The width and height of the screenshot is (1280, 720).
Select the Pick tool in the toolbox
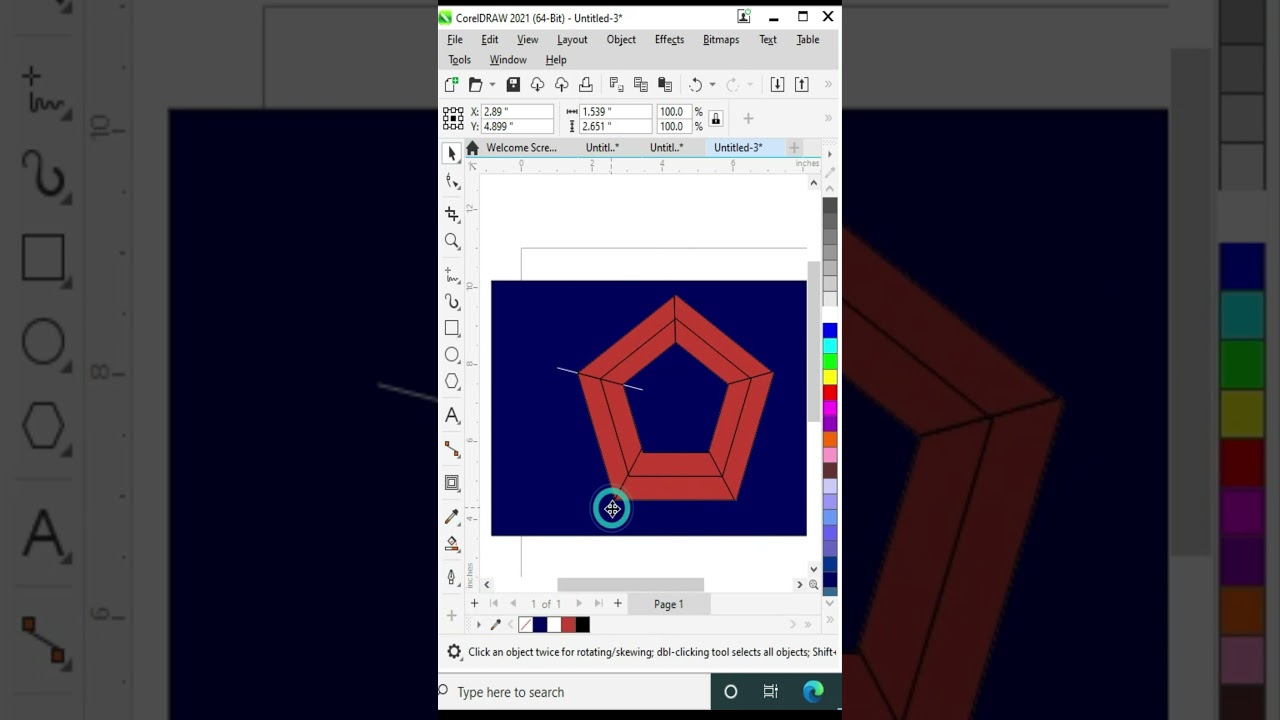(x=452, y=153)
